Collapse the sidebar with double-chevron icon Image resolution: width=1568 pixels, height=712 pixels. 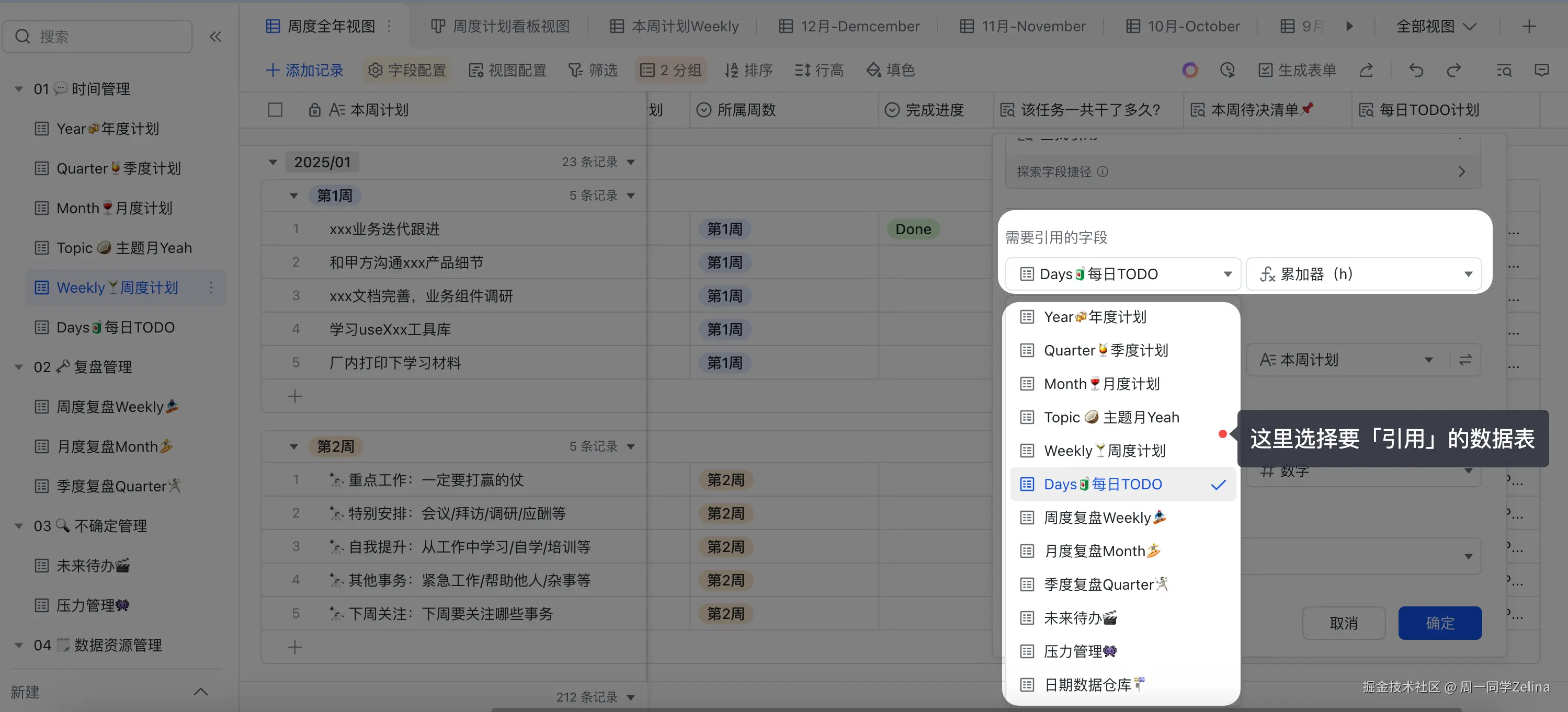pos(215,37)
